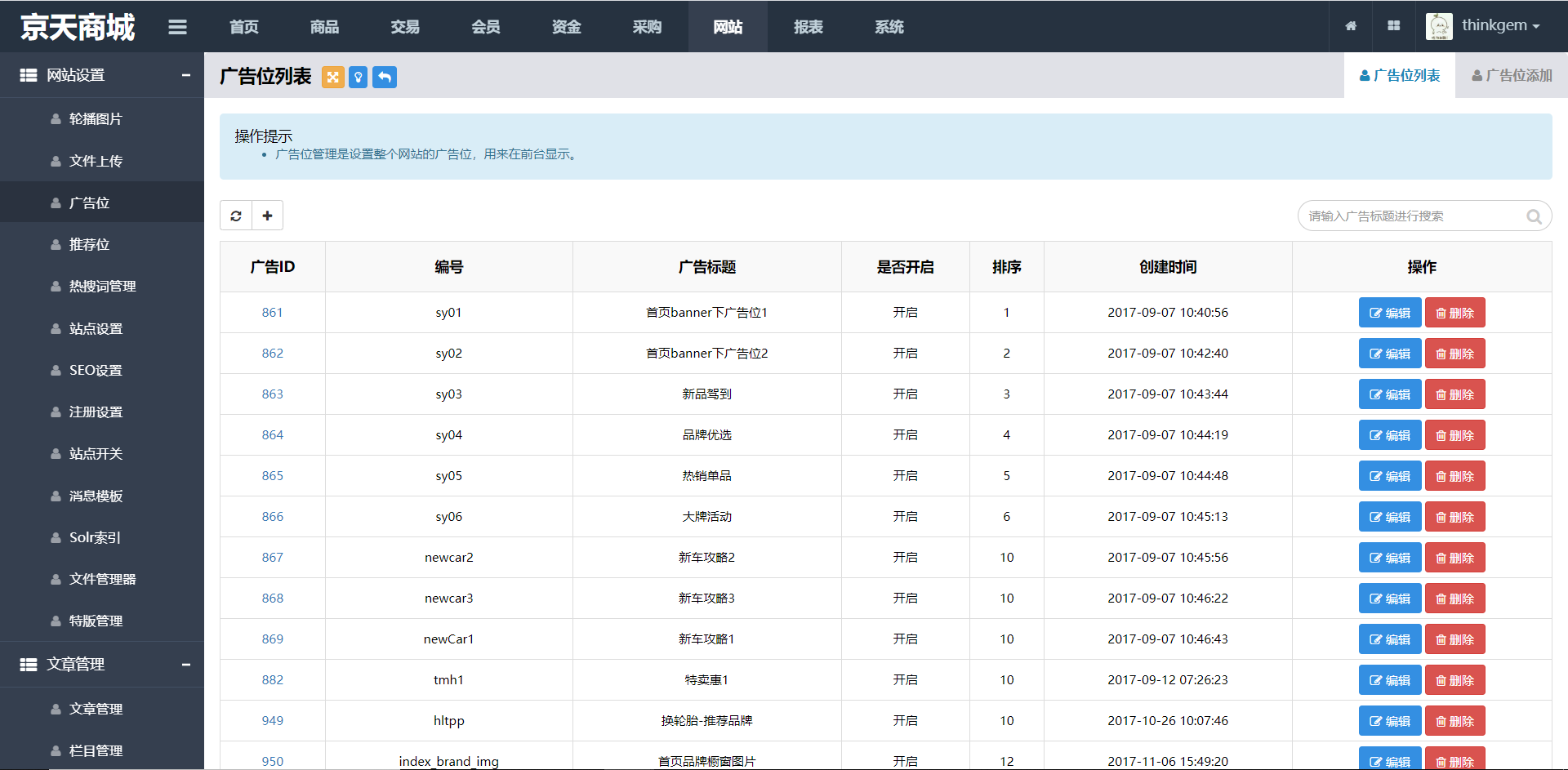Open 会员 in top navigation
This screenshot has width=1568, height=770.
486,27
